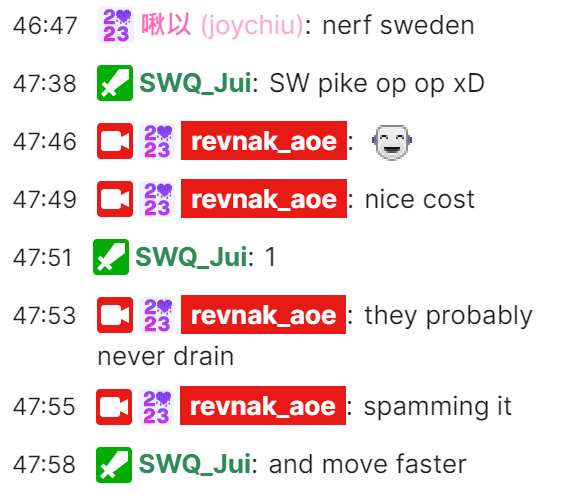Viewport: 582px width, 502px height.
Task: Click revnak_aoe username at 47:46
Action: 264,141
